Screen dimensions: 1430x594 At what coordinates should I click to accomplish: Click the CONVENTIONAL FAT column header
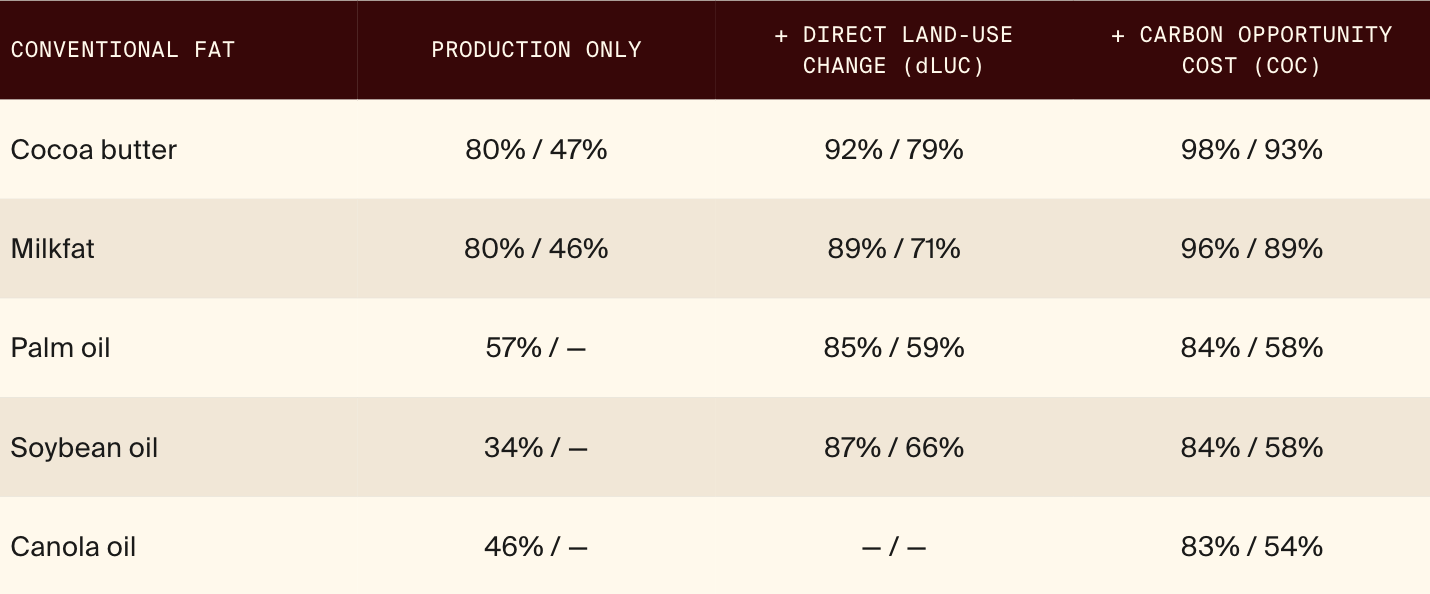pos(123,50)
